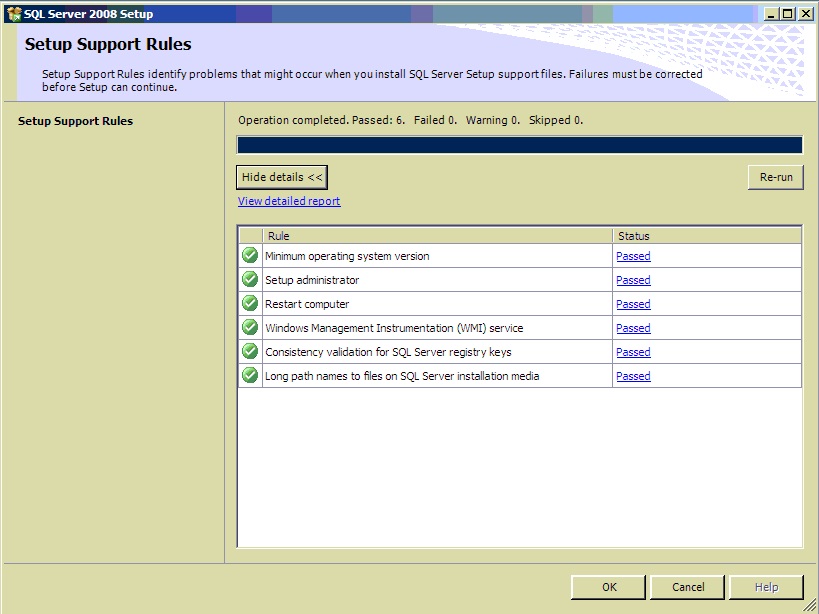Click green check icon for WMI service rule
The width and height of the screenshot is (819, 614).
(x=250, y=327)
